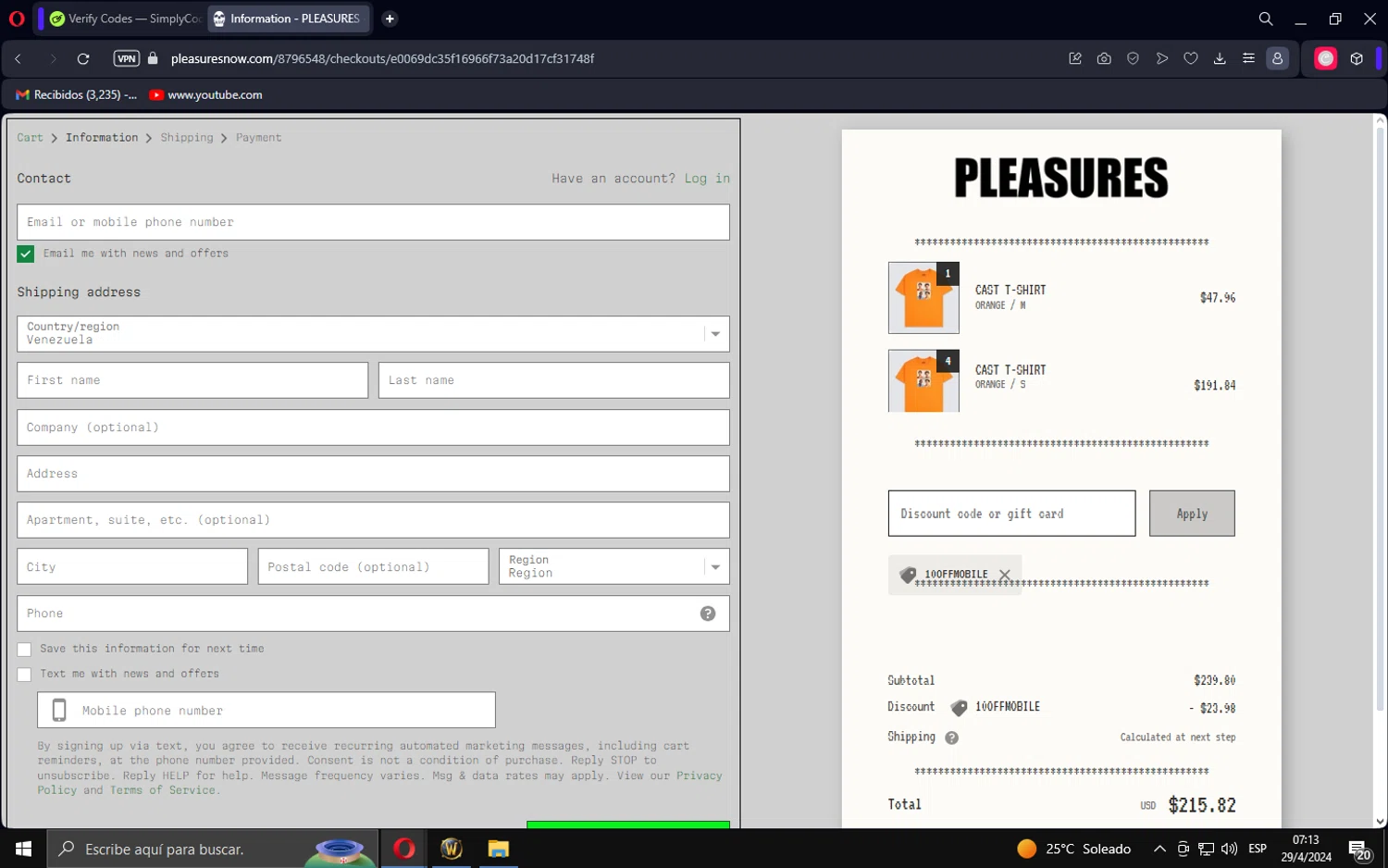Focus the Email or mobile phone number field
1388x868 pixels.
[373, 222]
